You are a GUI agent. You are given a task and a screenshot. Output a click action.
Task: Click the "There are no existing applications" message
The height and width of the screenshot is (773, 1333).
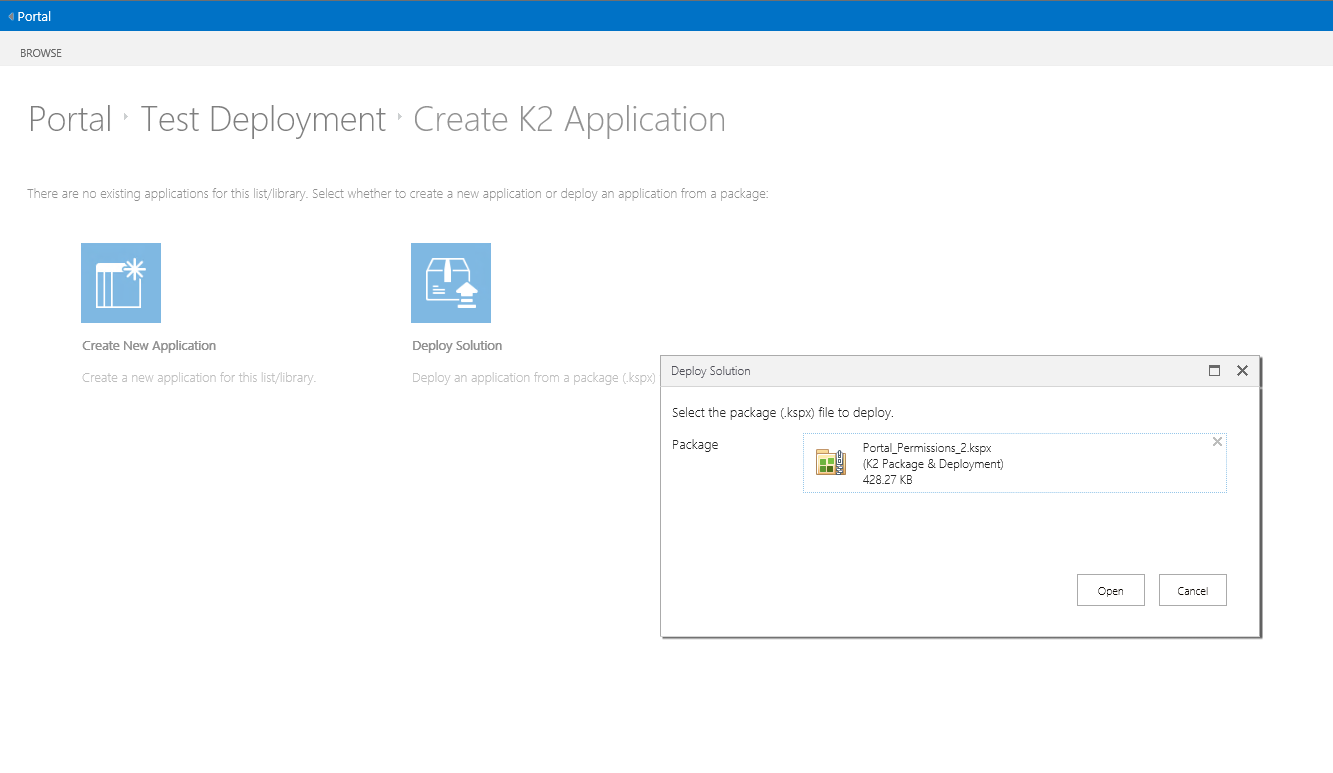pos(398,194)
